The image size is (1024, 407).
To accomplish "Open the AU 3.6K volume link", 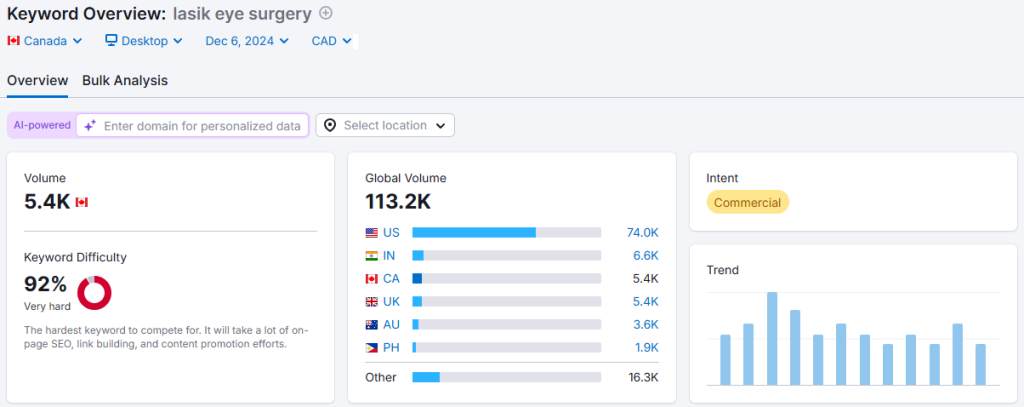I will point(643,324).
